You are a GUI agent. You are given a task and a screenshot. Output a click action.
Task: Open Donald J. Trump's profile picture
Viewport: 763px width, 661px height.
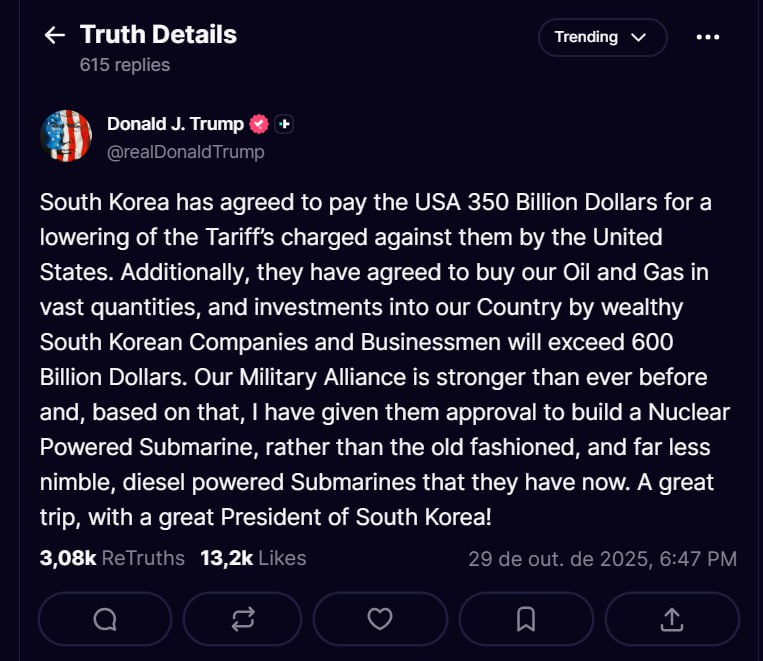(x=66, y=136)
